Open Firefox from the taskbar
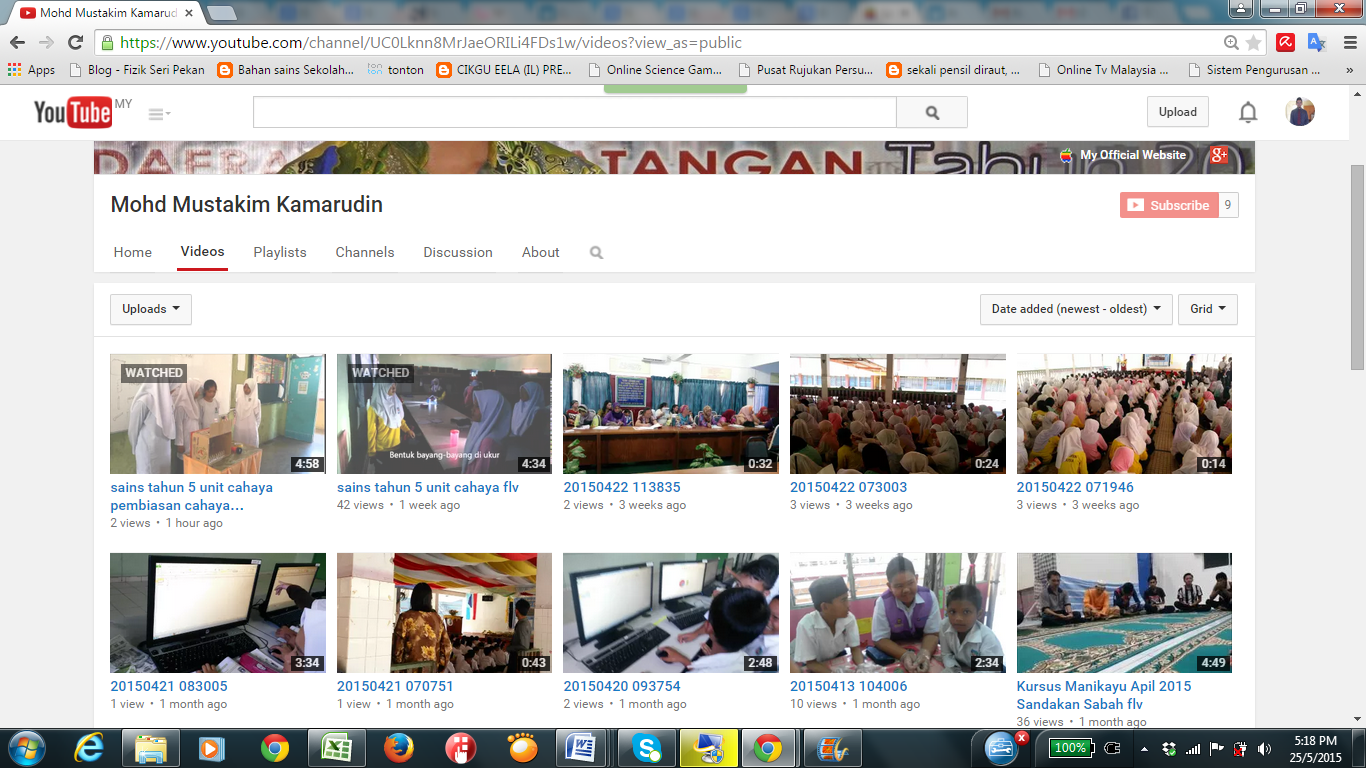Screen dimensions: 1366x768 [398, 748]
